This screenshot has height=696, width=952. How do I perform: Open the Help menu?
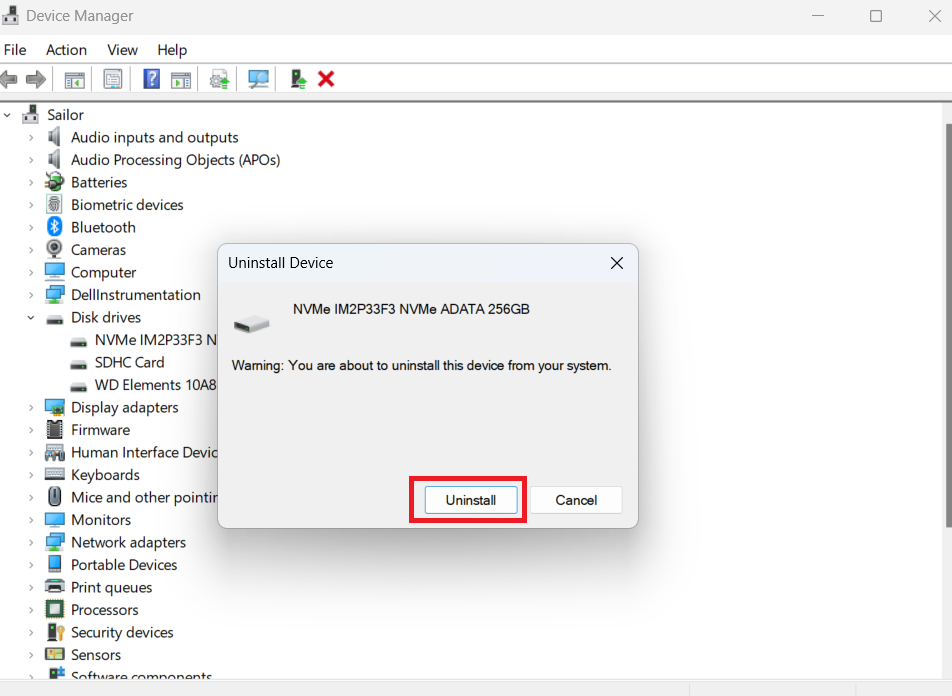click(x=172, y=50)
